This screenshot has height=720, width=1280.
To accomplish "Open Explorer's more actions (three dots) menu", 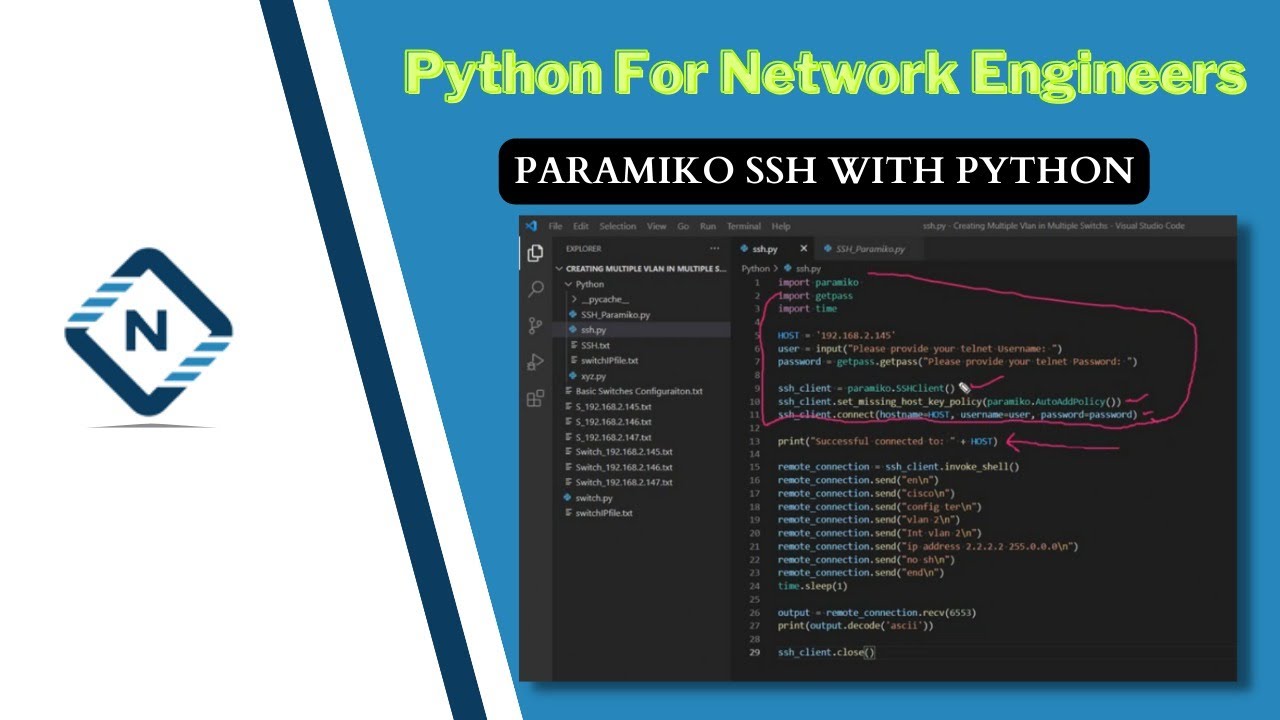I will 714,248.
